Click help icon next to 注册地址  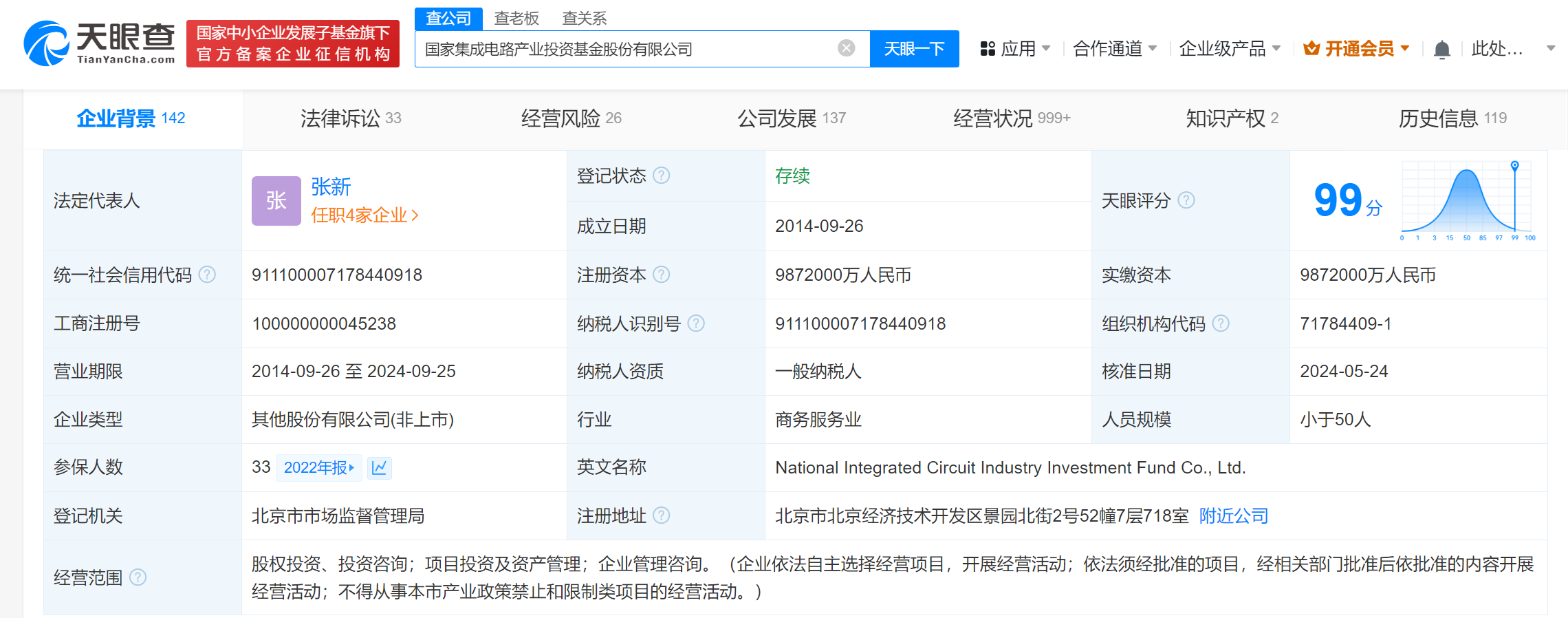pos(661,515)
